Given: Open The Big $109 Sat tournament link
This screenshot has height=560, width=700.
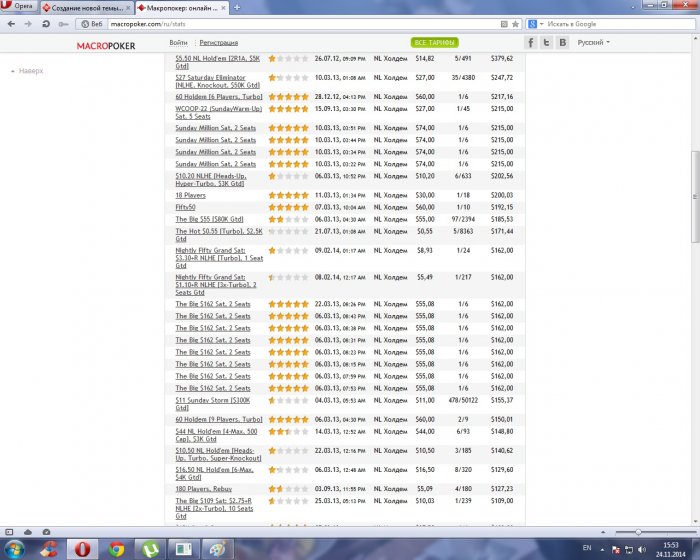Looking at the screenshot, I should coord(214,508).
